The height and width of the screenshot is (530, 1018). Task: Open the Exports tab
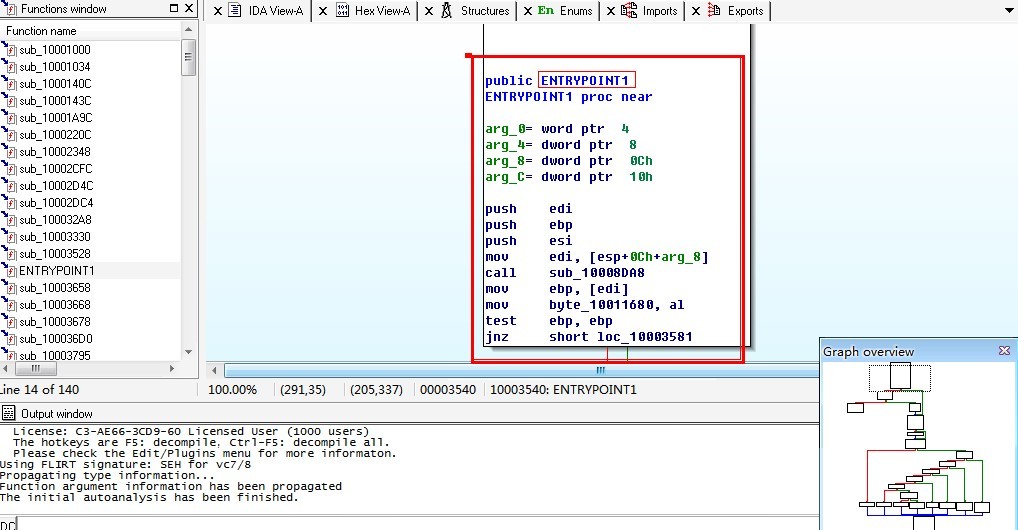pyautogui.click(x=745, y=11)
